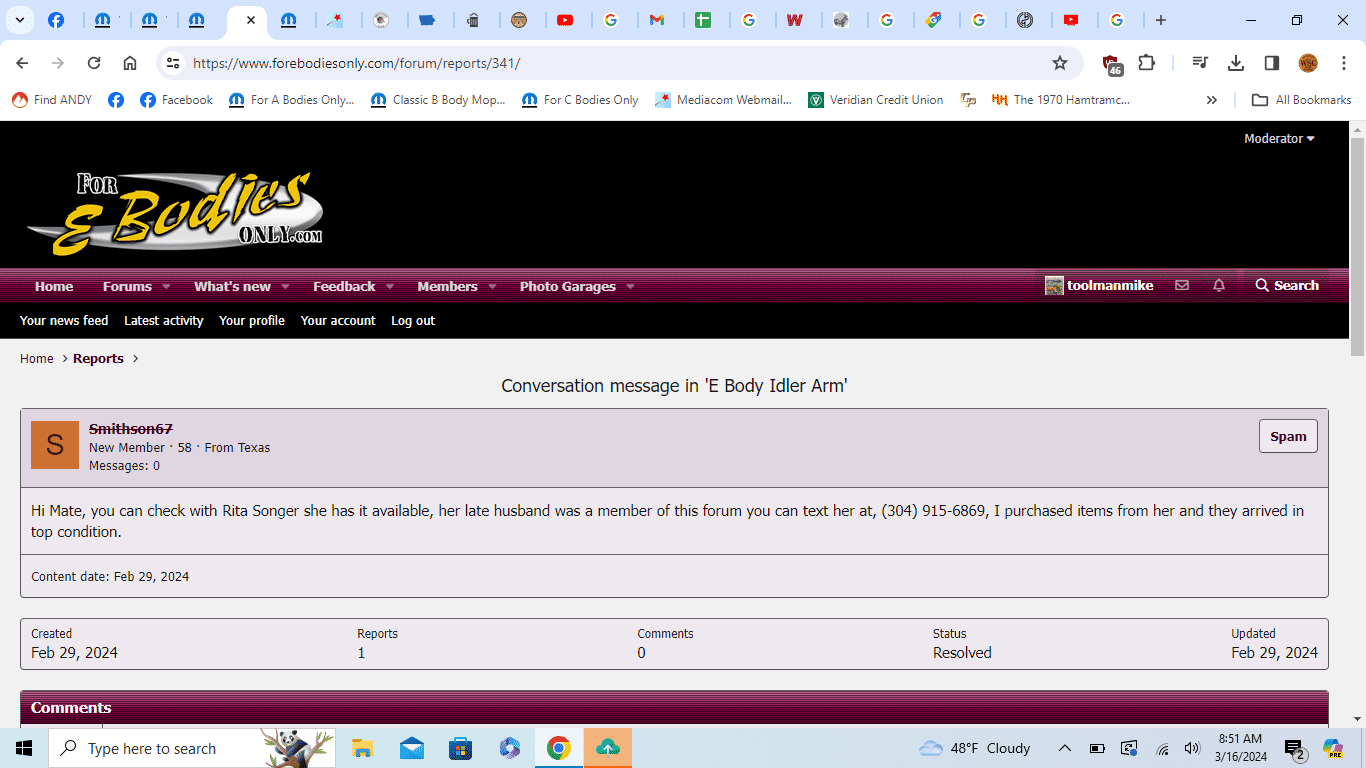The width and height of the screenshot is (1366, 768).
Task: Click the For E Bodies Only logo
Action: pyautogui.click(x=175, y=213)
